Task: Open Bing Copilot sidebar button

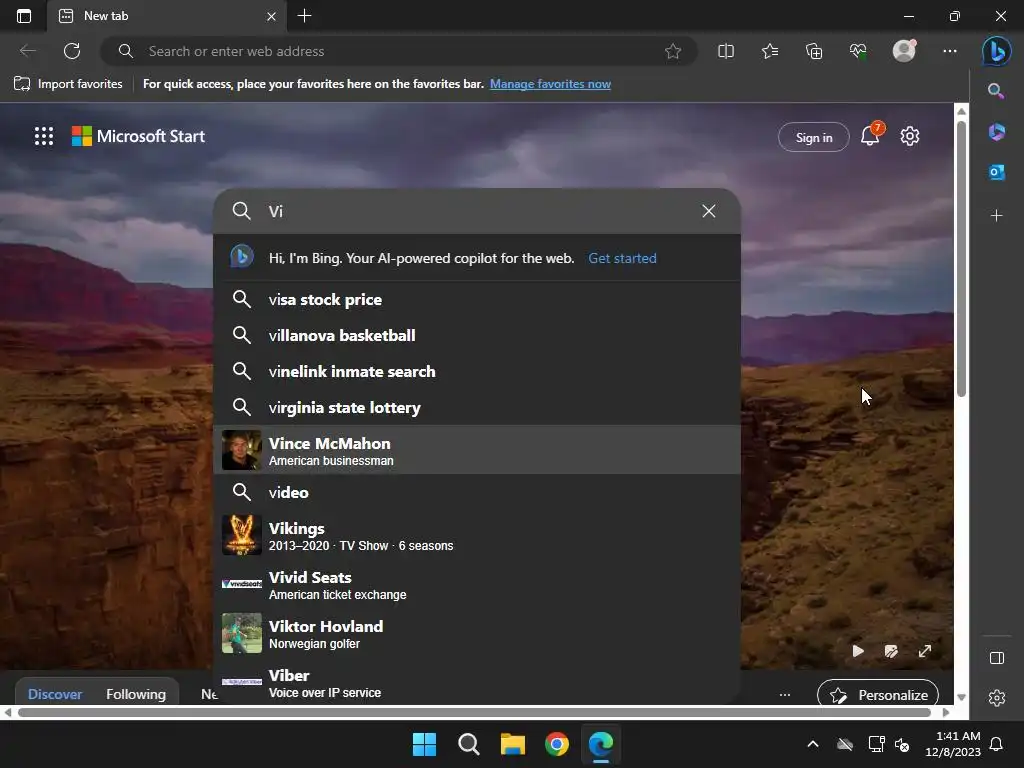Action: [997, 51]
